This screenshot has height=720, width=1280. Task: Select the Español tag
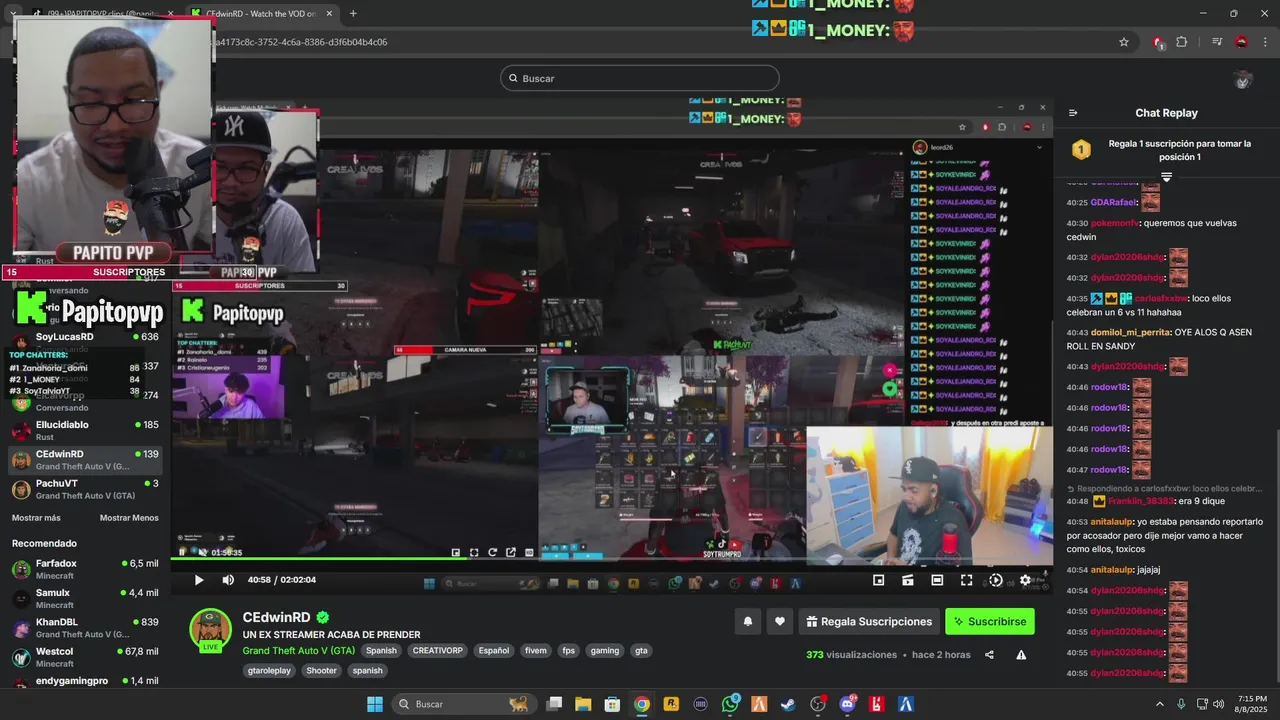click(493, 650)
